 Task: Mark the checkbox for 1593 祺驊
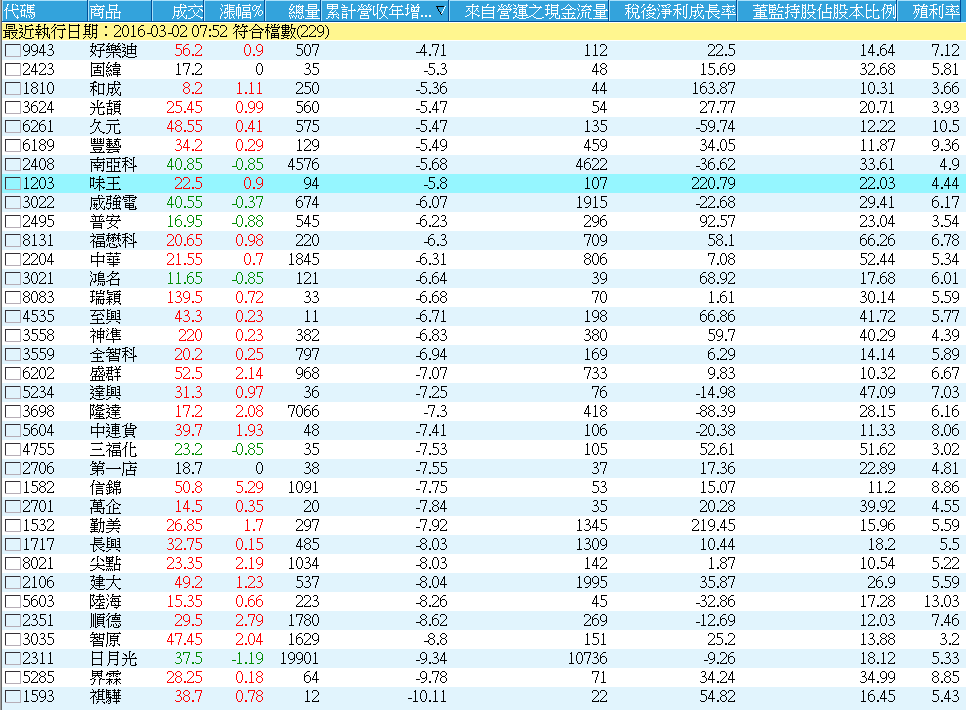(x=12, y=697)
